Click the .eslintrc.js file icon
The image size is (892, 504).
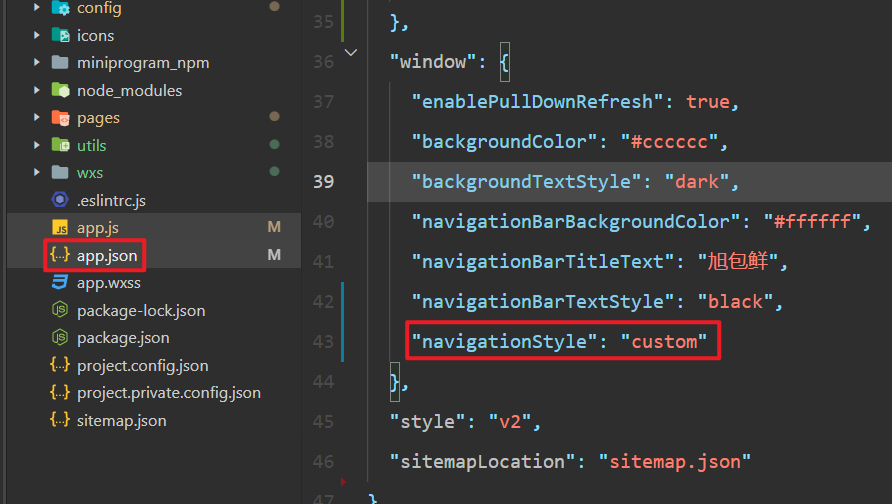pyautogui.click(x=60, y=200)
